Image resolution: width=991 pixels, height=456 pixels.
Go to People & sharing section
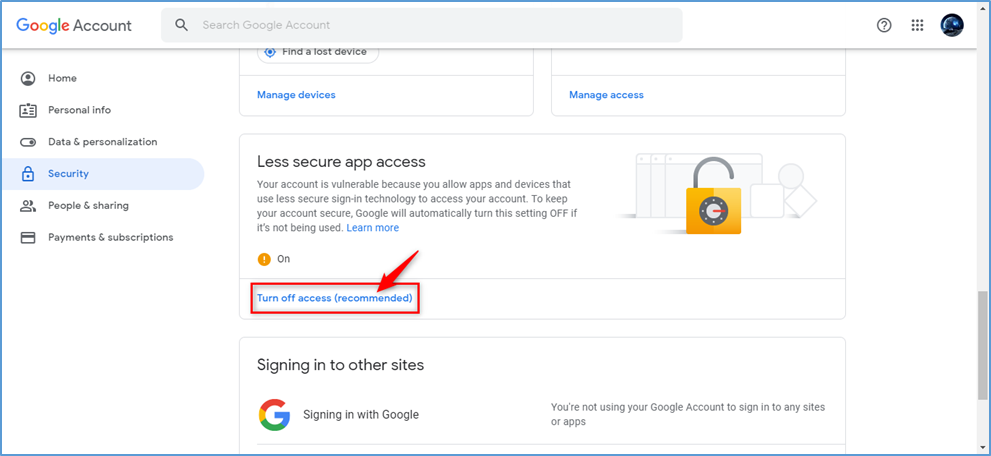point(88,206)
